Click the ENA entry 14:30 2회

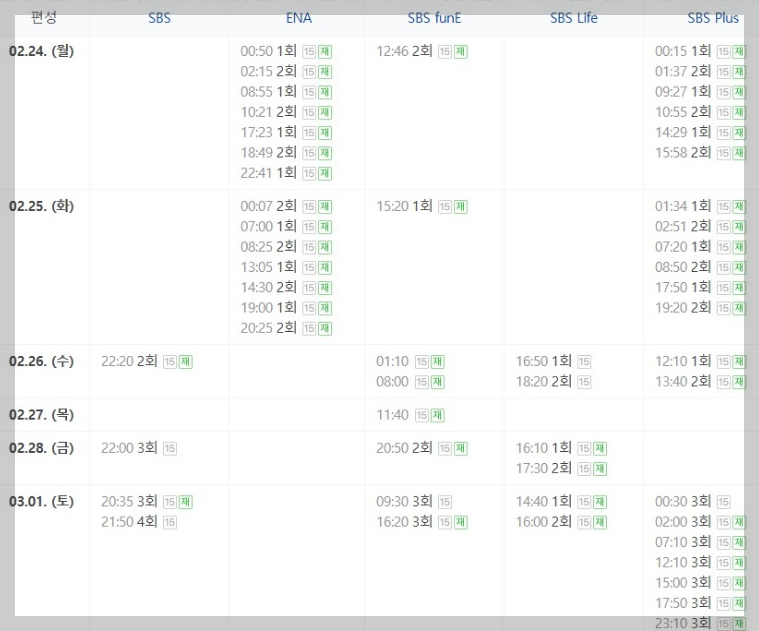(x=269, y=288)
